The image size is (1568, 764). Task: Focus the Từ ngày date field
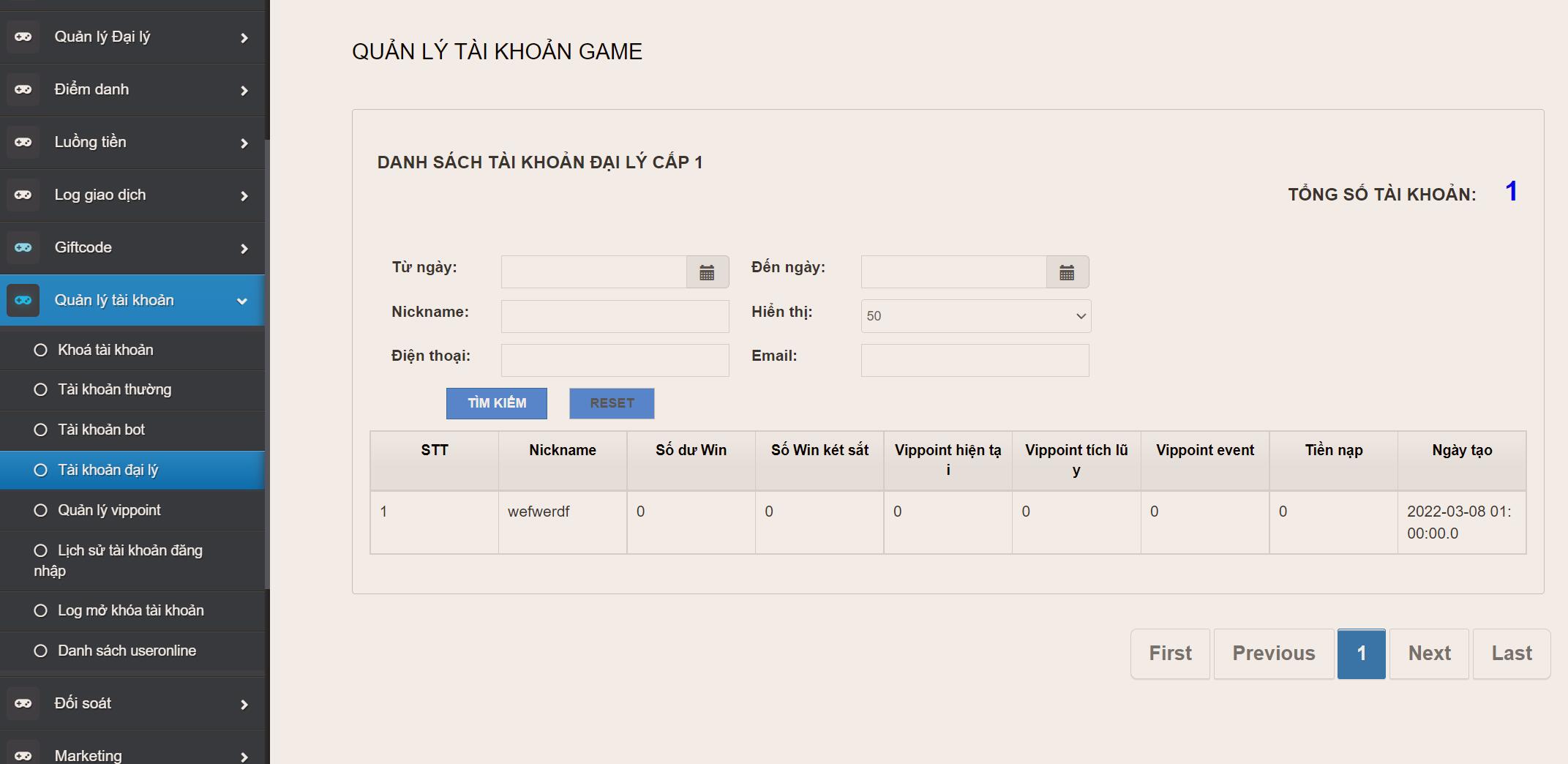pos(594,272)
